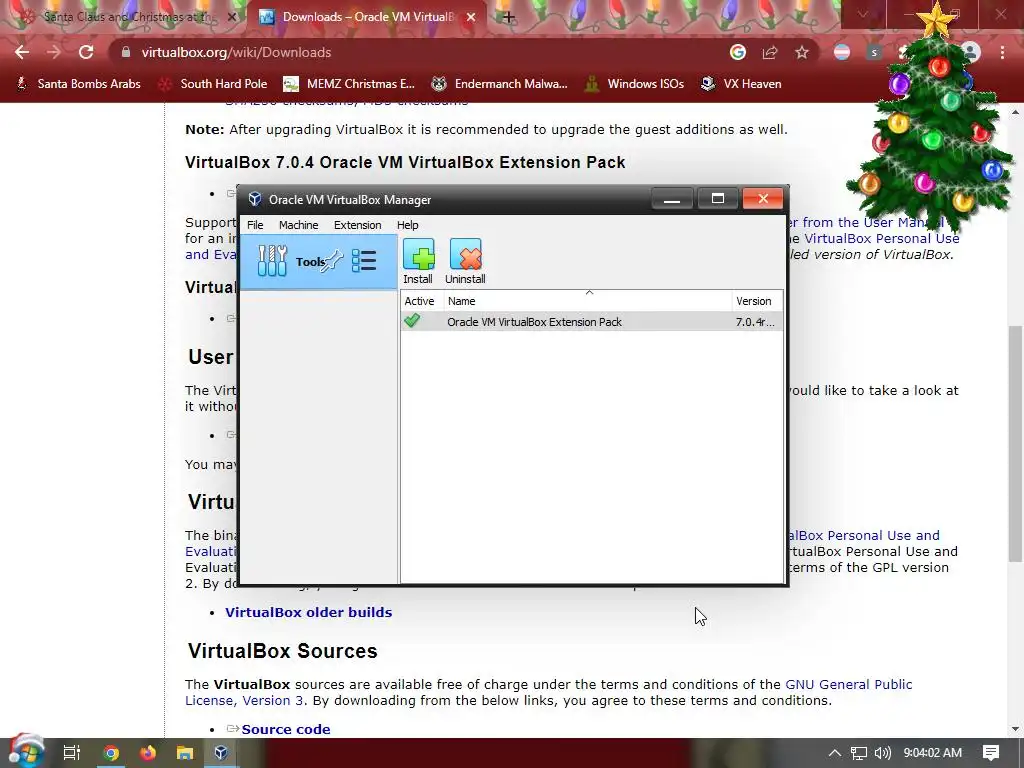The image size is (1024, 768).
Task: Open the File menu in VirtualBox Manager
Action: 255,225
